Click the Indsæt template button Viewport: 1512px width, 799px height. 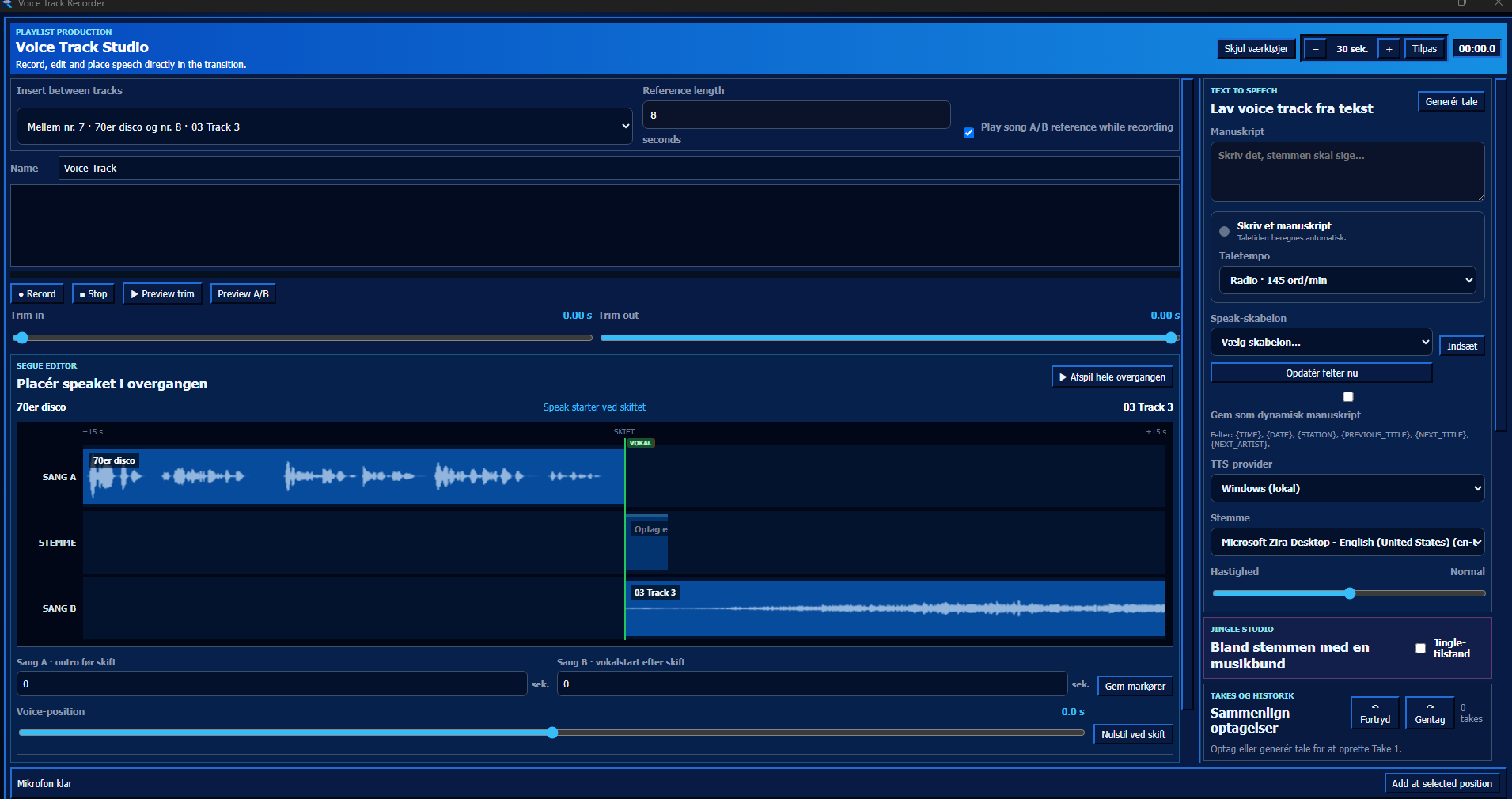[x=1461, y=346]
